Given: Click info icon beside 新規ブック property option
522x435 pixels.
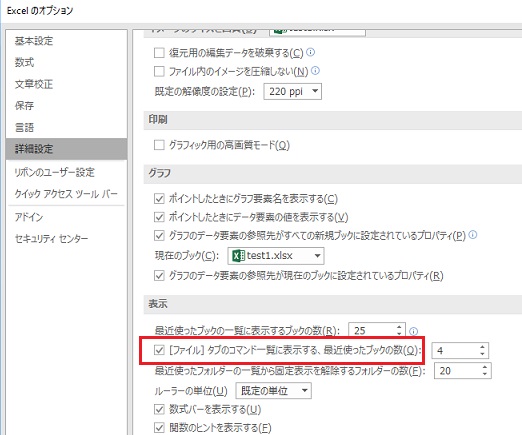Looking at the screenshot, I should [x=473, y=235].
